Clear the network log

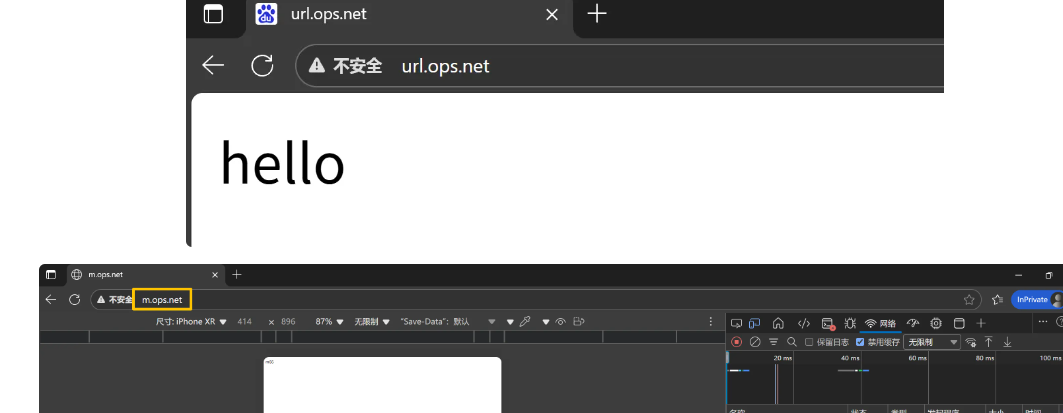(755, 342)
